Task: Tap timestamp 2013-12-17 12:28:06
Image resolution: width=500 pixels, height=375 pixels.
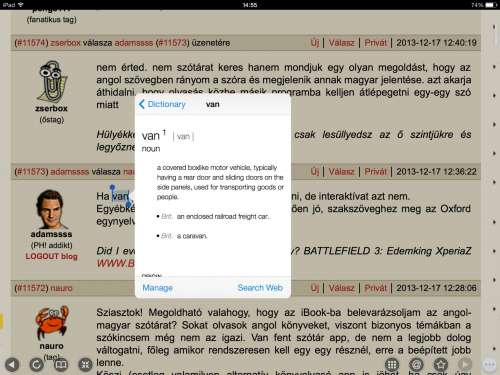Action: coord(436,288)
